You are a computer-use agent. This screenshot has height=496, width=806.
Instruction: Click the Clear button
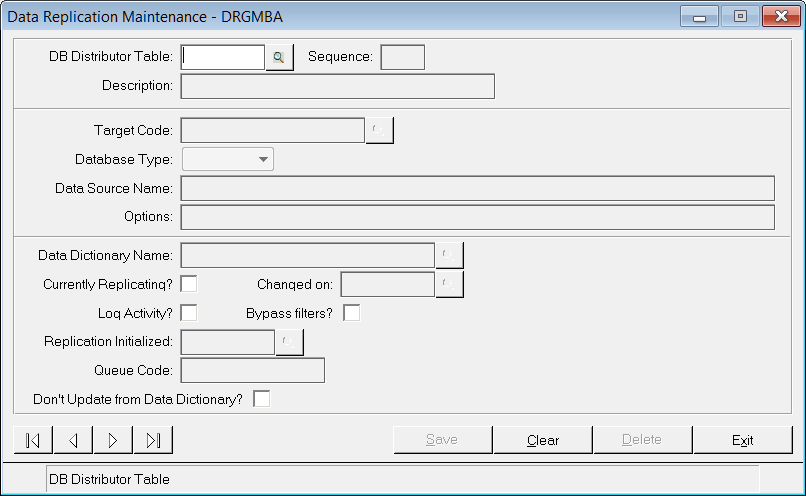point(543,440)
